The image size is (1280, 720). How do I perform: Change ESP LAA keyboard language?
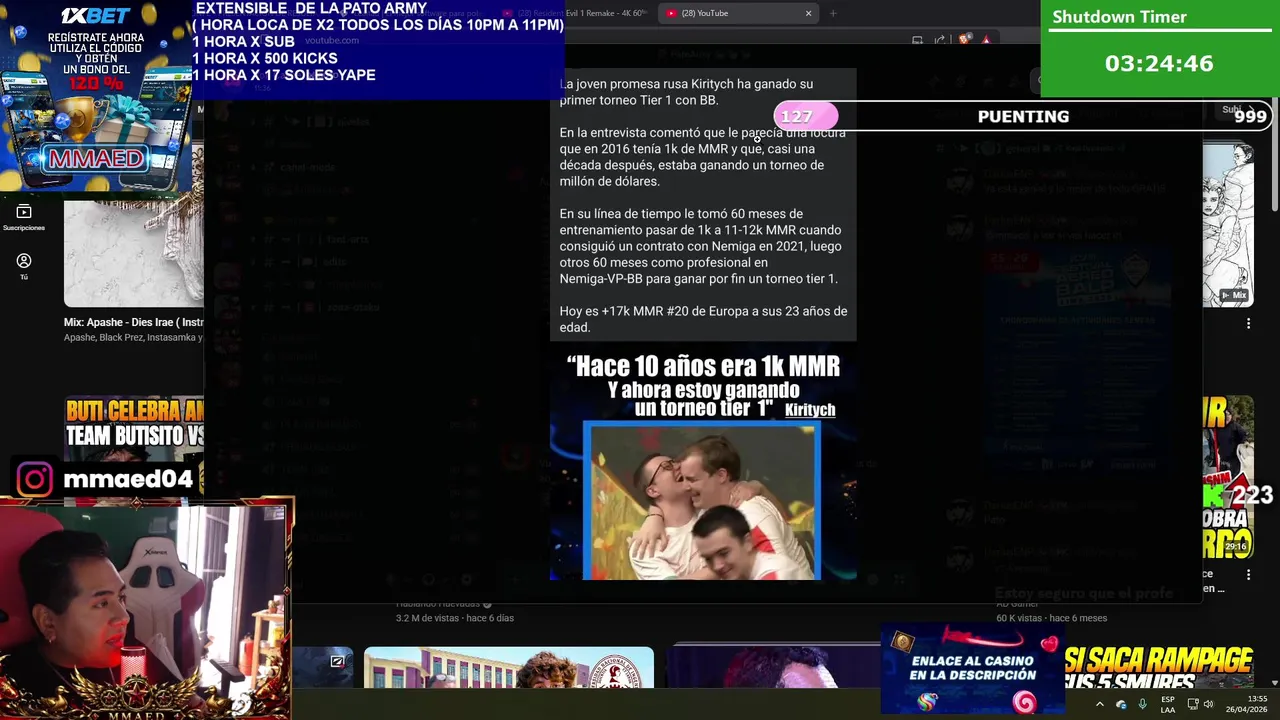pos(1167,704)
